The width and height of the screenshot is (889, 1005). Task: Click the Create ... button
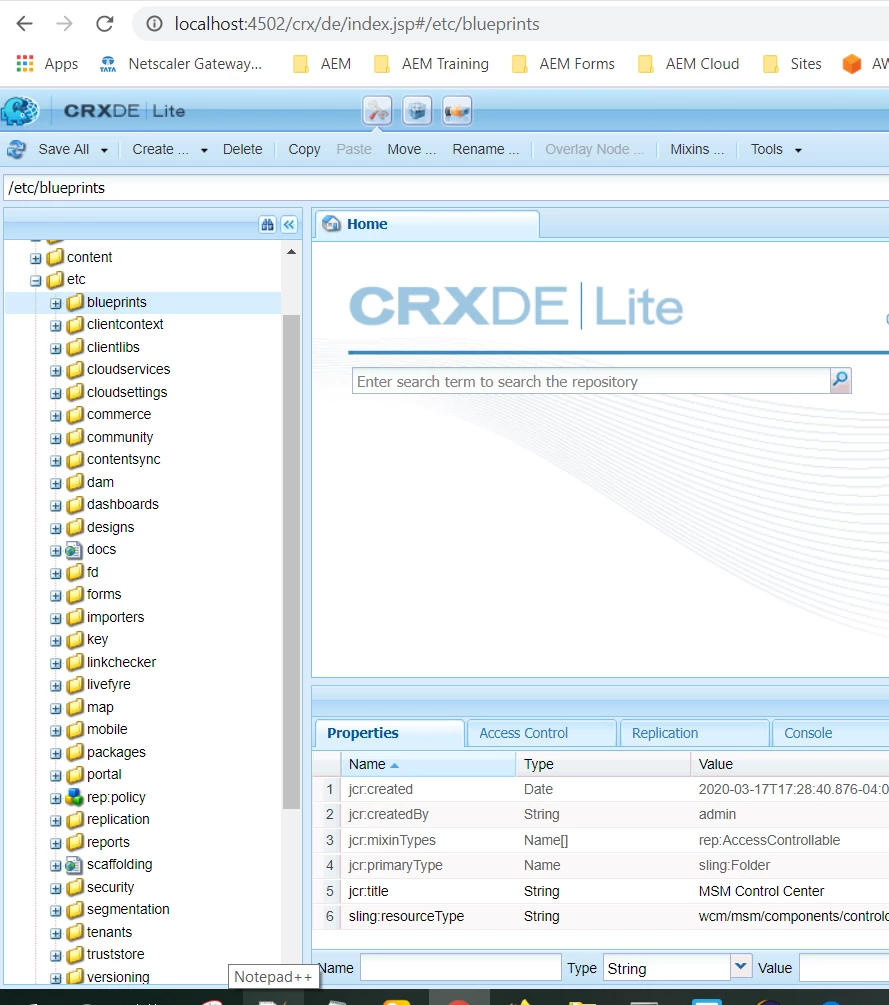click(x=160, y=149)
